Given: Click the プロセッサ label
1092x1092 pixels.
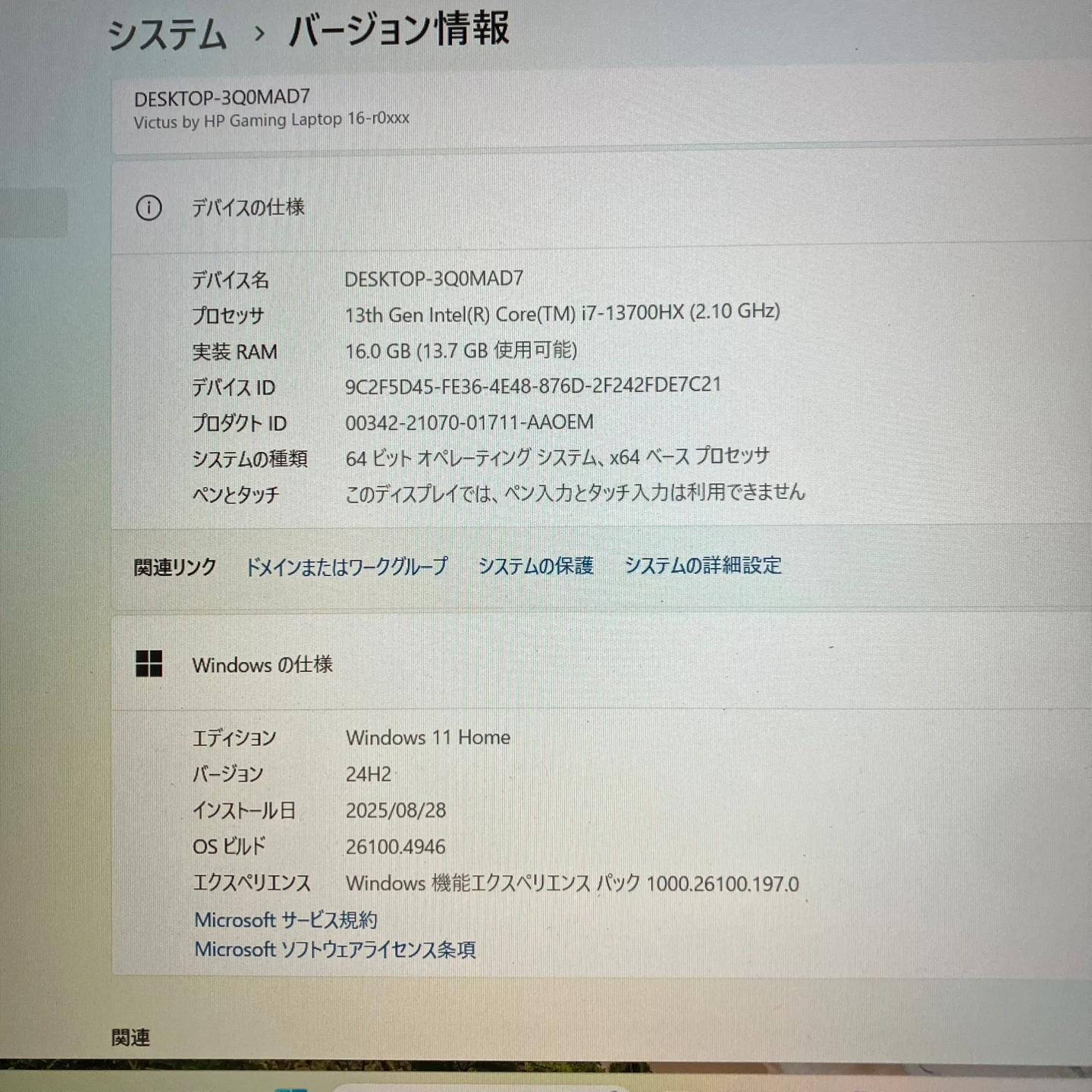Looking at the screenshot, I should [228, 315].
